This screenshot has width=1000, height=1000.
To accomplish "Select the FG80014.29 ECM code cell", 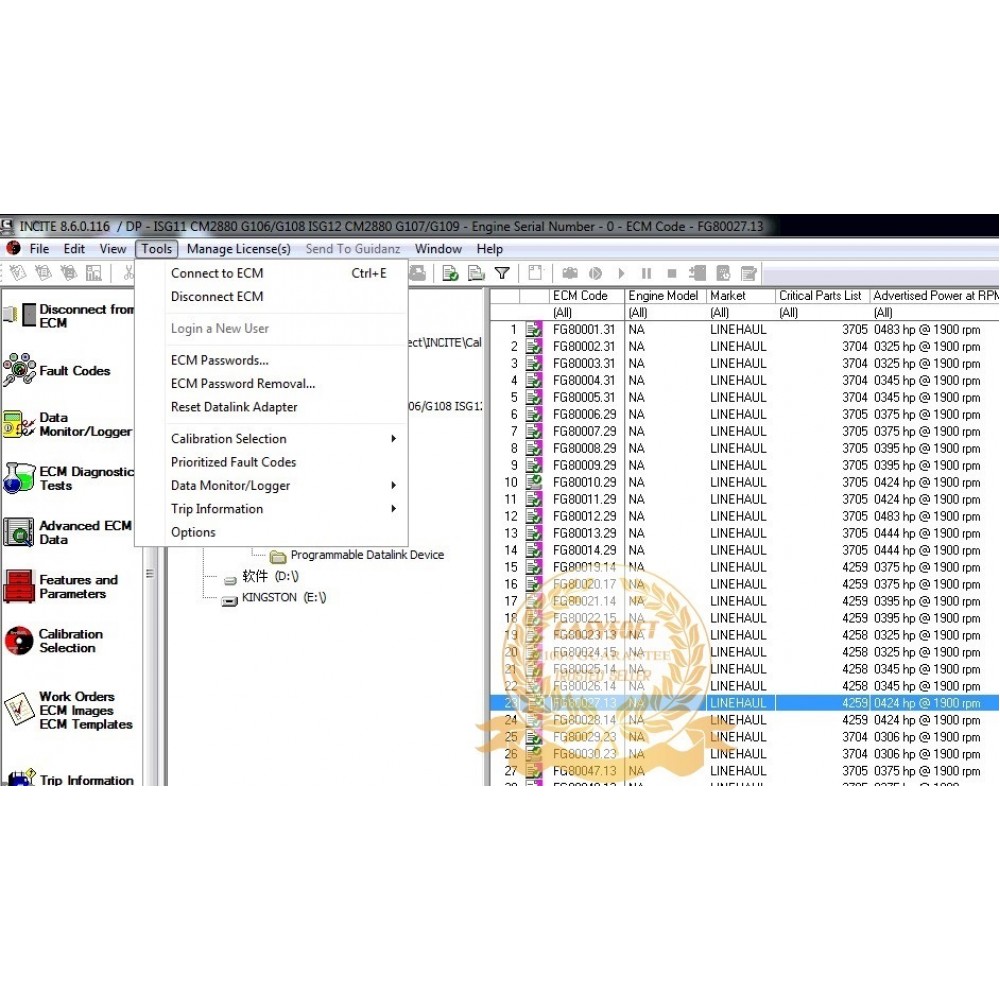I will pos(584,550).
